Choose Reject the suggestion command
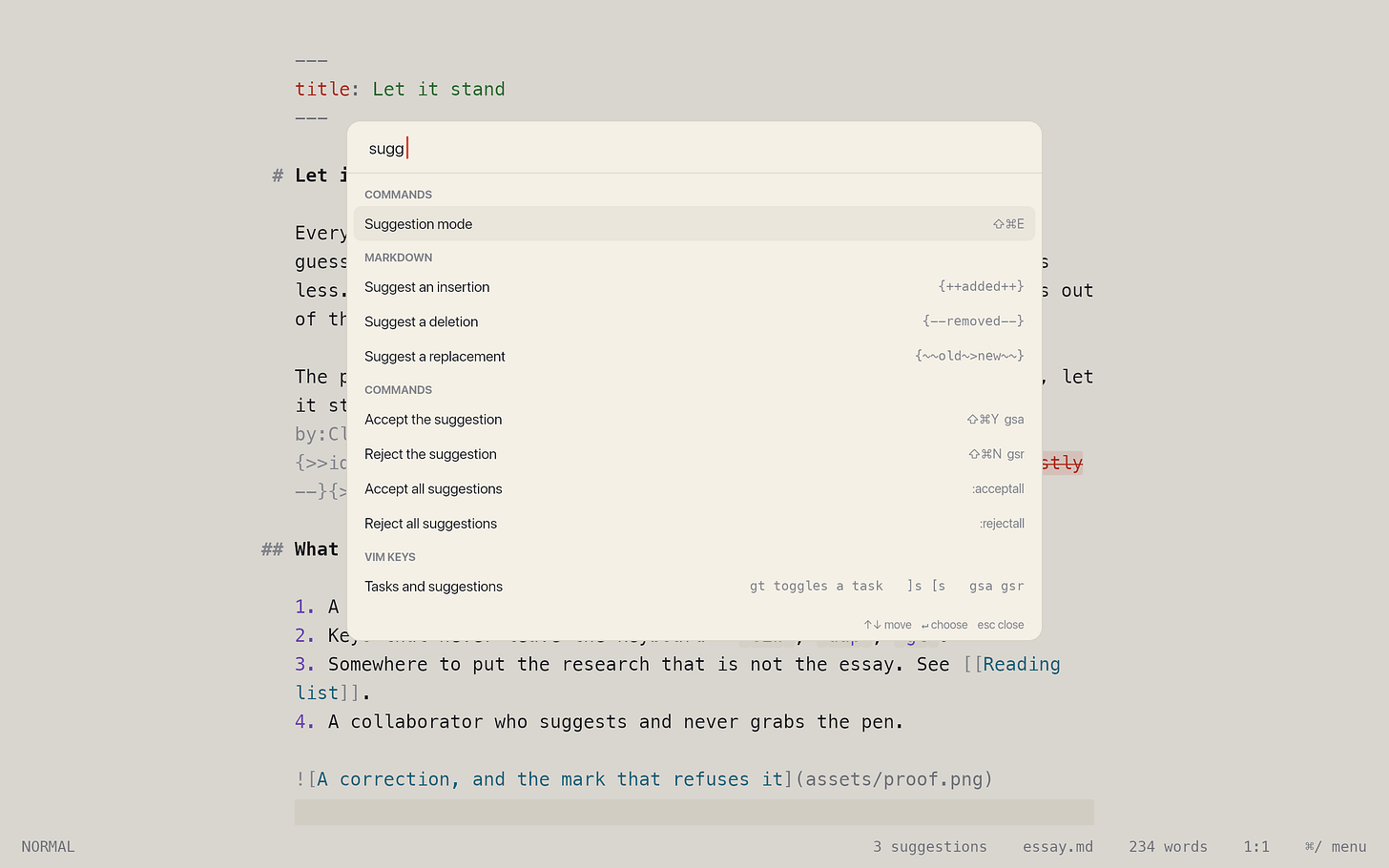The width and height of the screenshot is (1389, 868). pyautogui.click(x=694, y=454)
